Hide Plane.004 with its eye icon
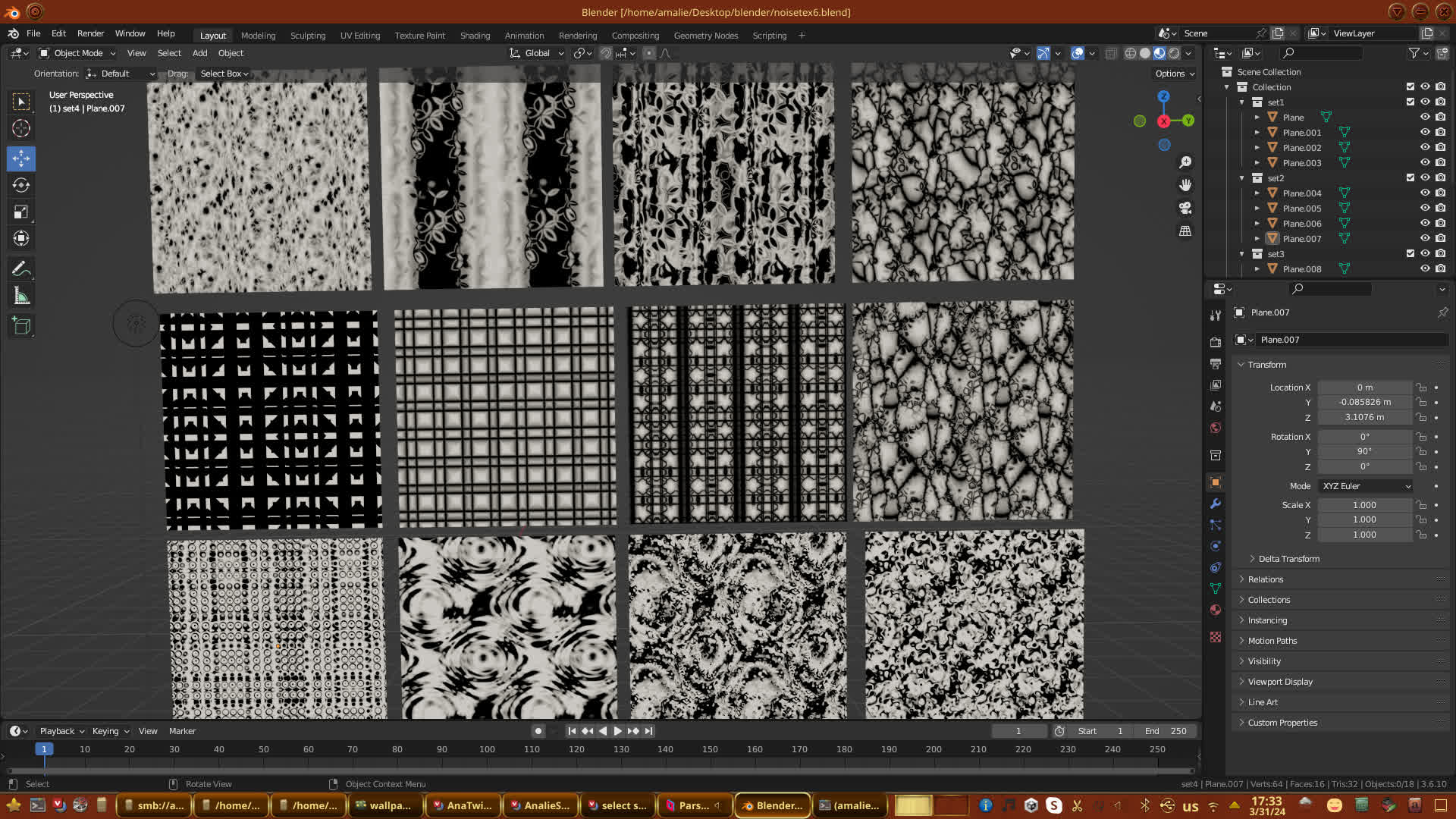Image resolution: width=1456 pixels, height=819 pixels. point(1425,193)
